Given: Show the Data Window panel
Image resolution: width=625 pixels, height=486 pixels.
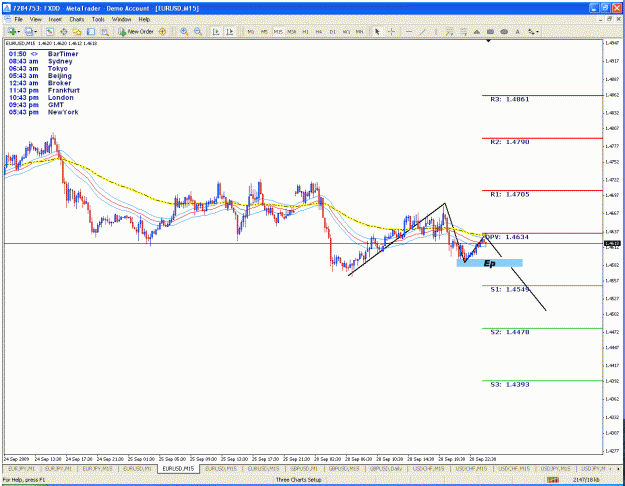Looking at the screenshot, I should 63,31.
